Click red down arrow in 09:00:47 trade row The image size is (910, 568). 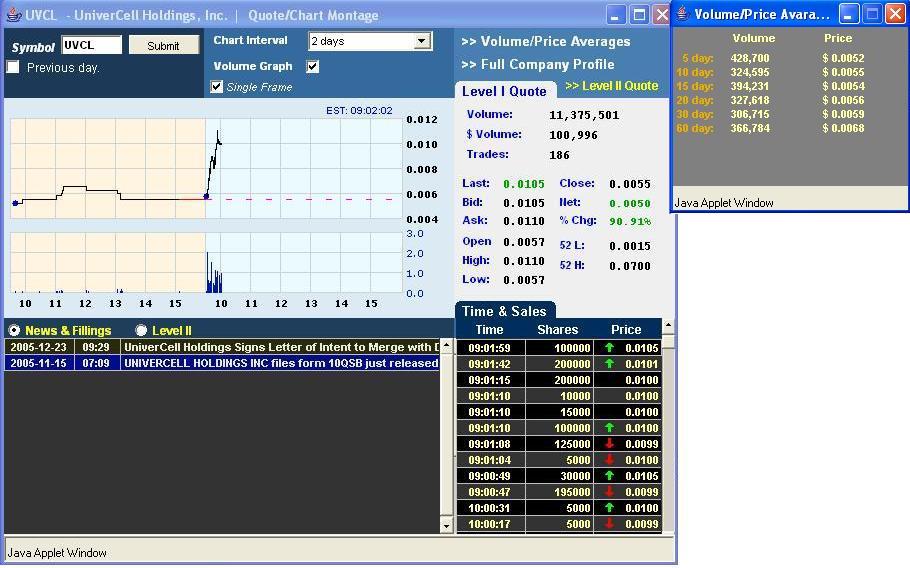click(x=609, y=491)
